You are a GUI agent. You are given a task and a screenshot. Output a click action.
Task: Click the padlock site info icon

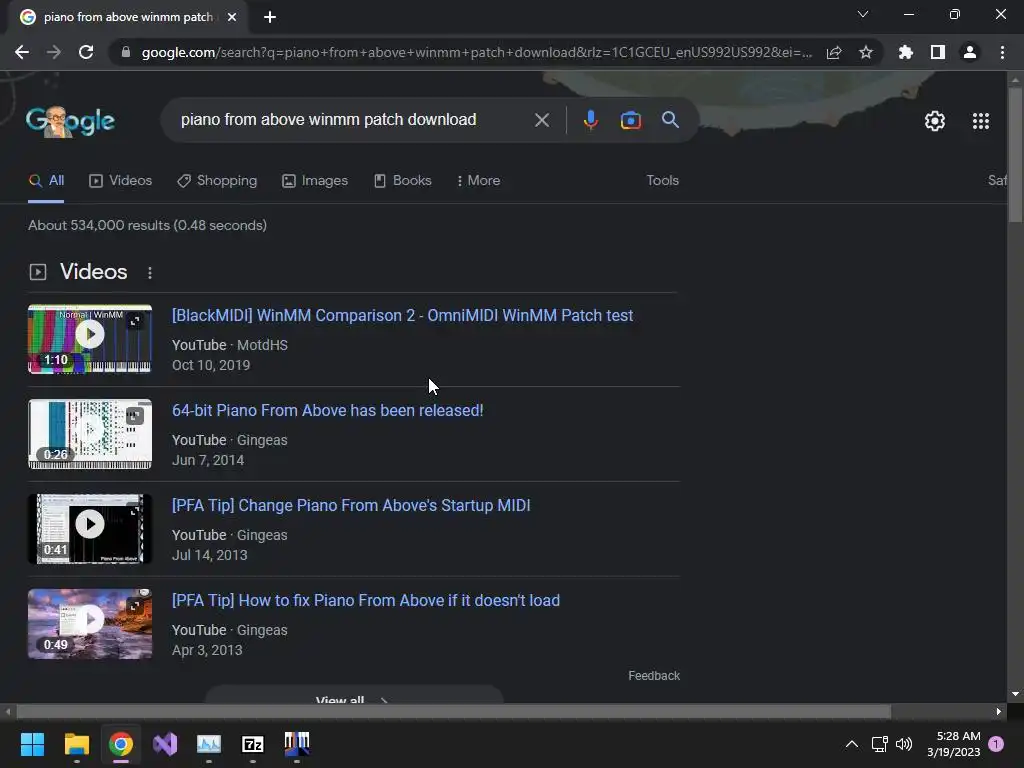pos(125,52)
